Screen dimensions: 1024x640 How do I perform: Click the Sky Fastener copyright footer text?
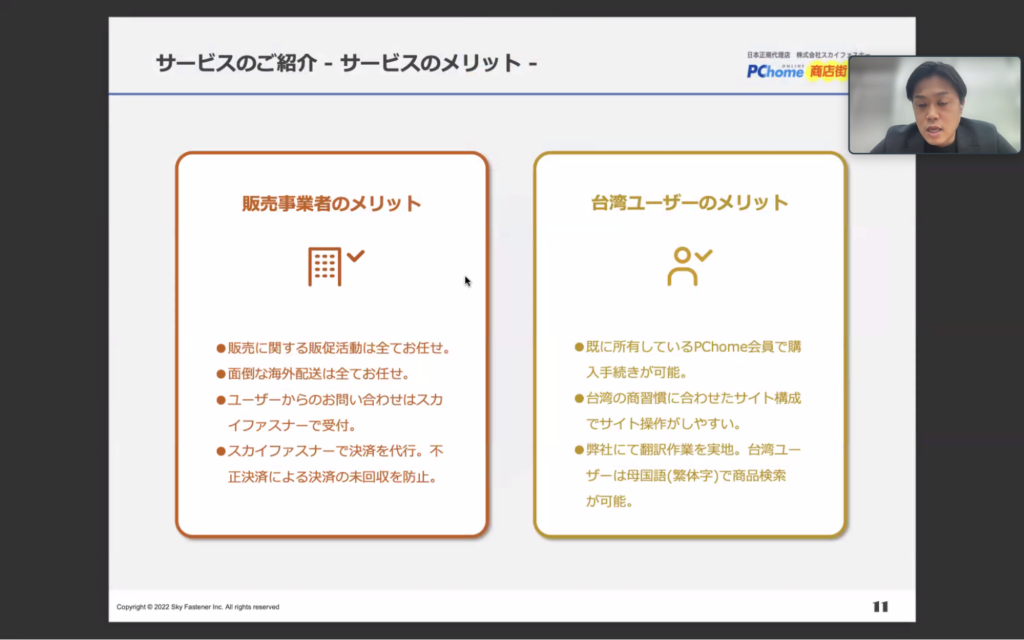pos(198,607)
